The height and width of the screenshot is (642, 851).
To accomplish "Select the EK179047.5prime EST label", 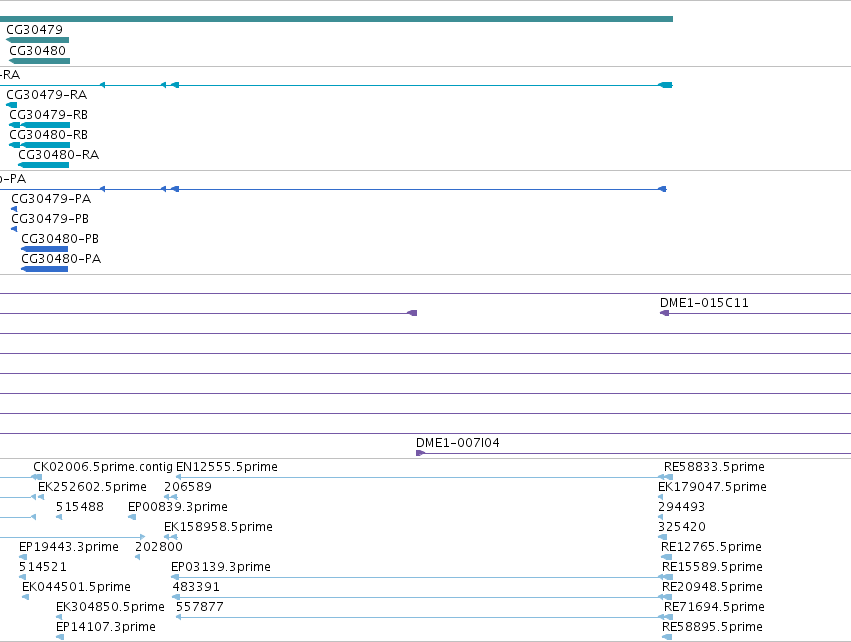I will point(712,487).
